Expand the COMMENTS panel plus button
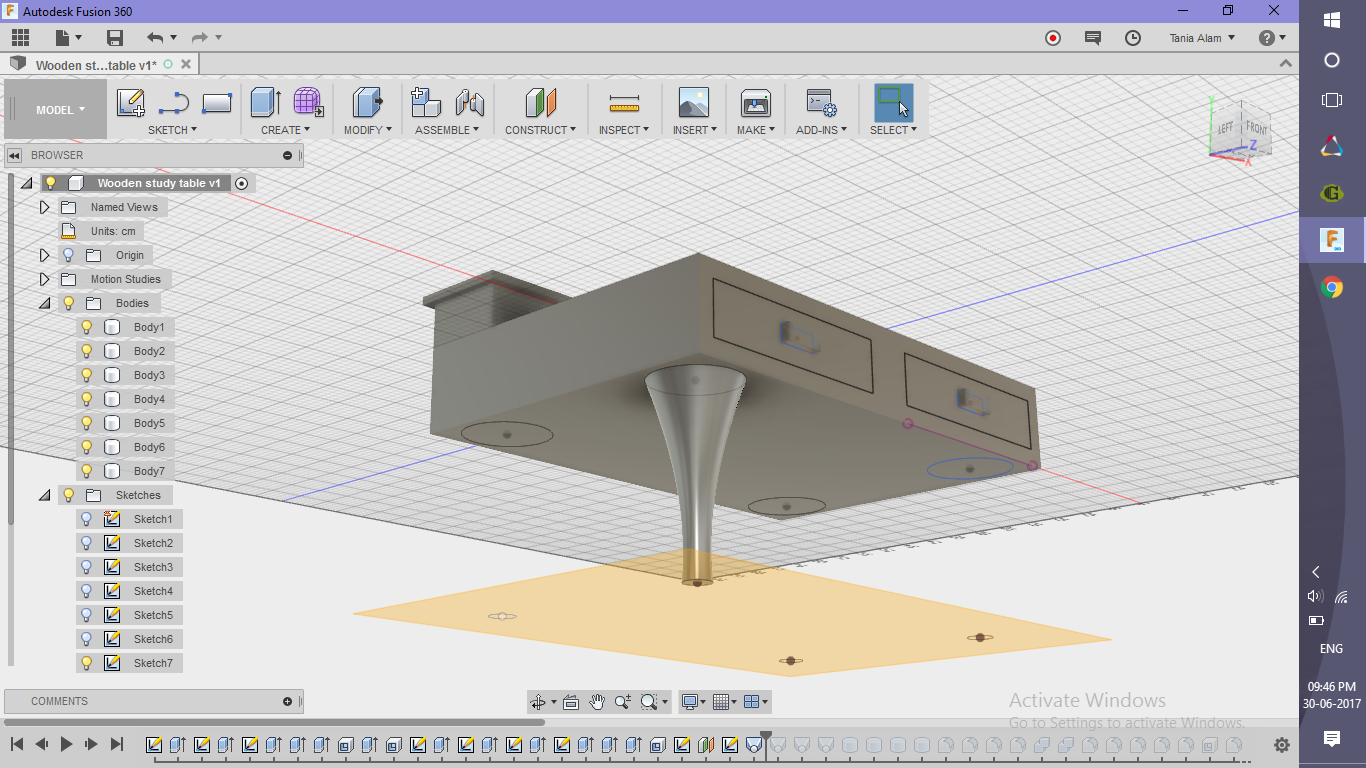1366x768 pixels. point(287,701)
